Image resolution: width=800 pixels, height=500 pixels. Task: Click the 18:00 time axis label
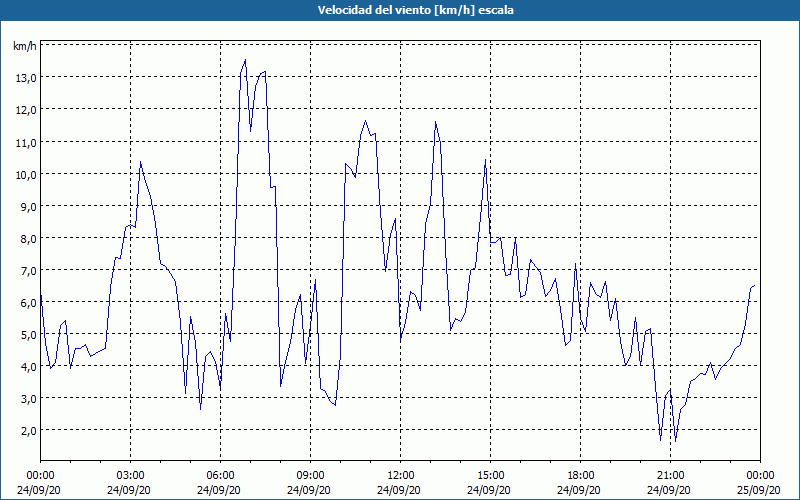tap(581, 476)
